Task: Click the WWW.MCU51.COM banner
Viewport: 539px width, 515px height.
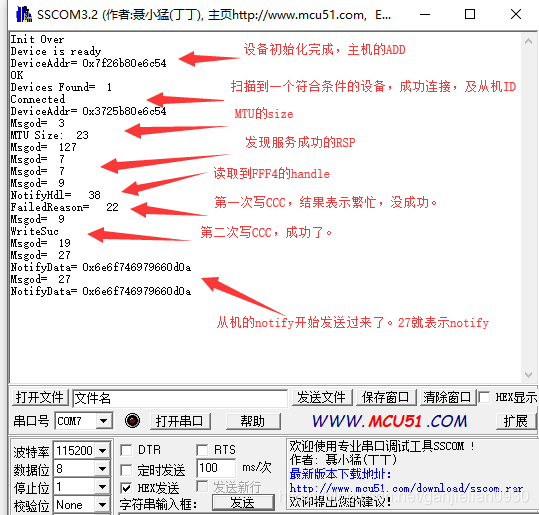Action: coord(390,421)
